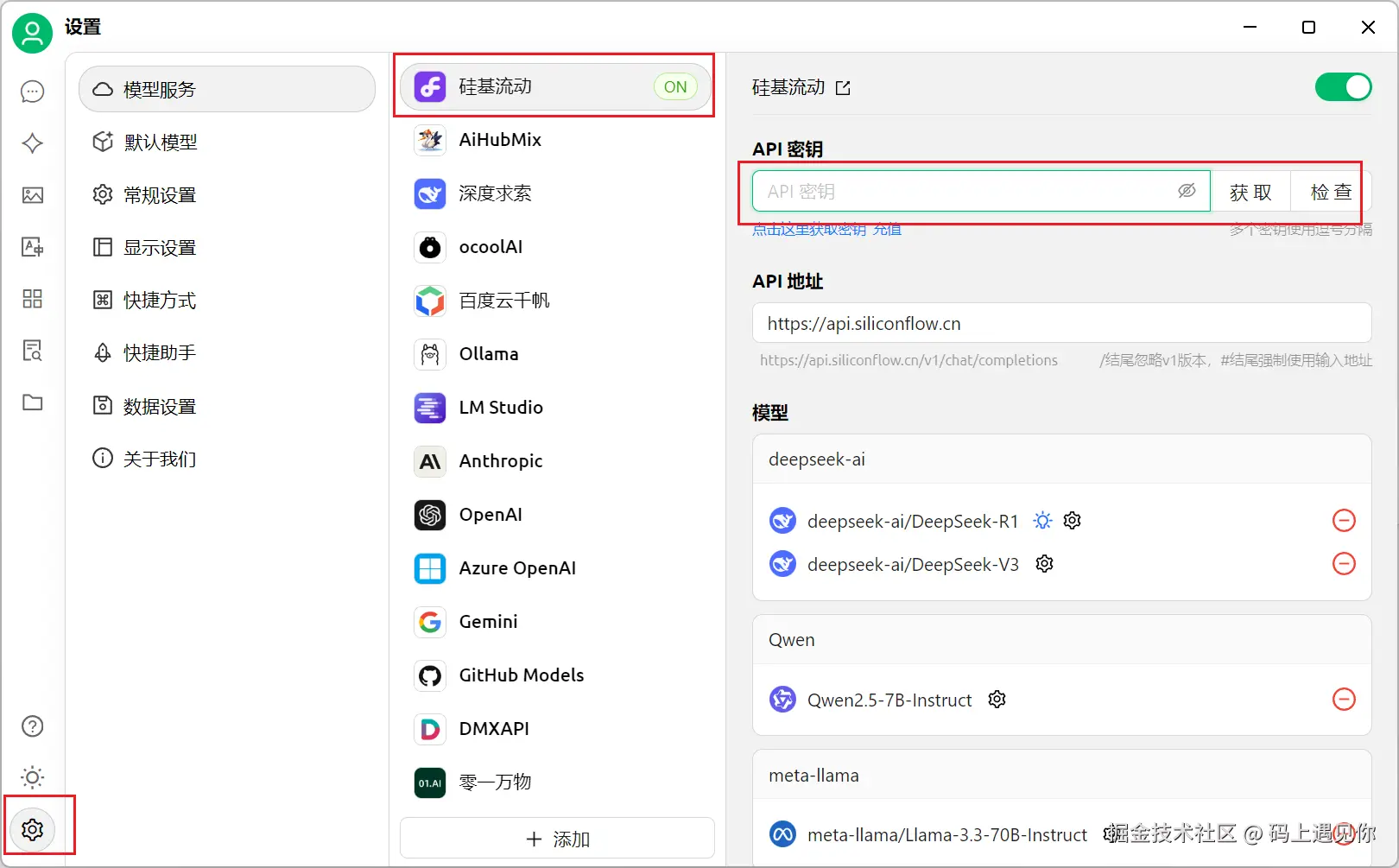
Task: Click the Anthropic provider logo
Action: click(x=430, y=461)
